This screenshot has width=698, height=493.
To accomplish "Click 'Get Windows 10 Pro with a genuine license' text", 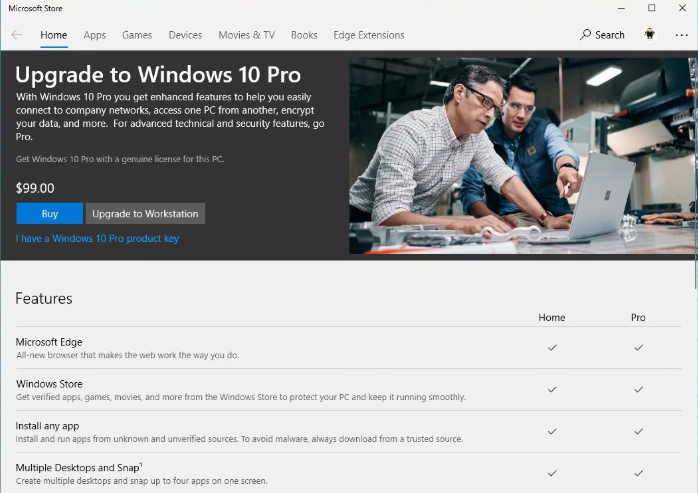I will 120,159.
